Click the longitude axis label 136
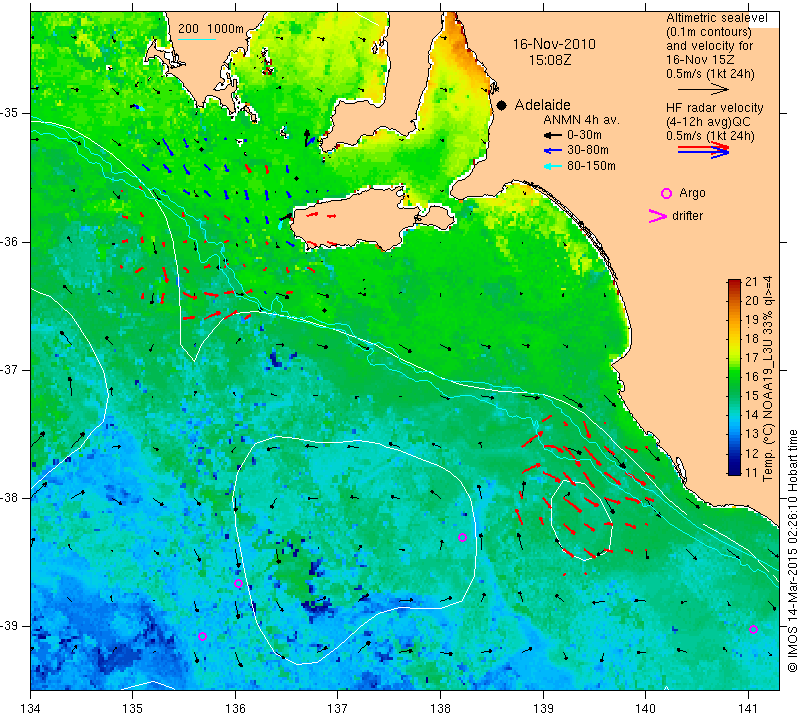This screenshot has width=800, height=720. coord(235,708)
